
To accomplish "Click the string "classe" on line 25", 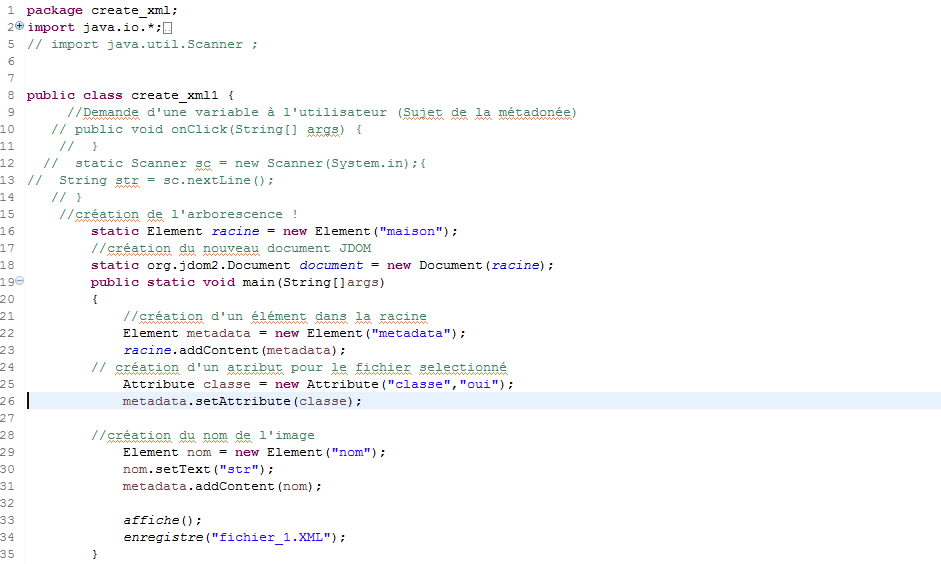I will click(x=419, y=385).
